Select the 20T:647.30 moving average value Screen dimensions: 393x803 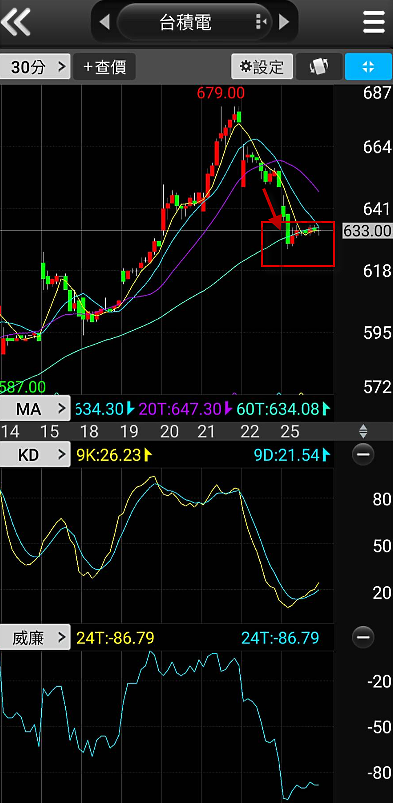[181, 409]
